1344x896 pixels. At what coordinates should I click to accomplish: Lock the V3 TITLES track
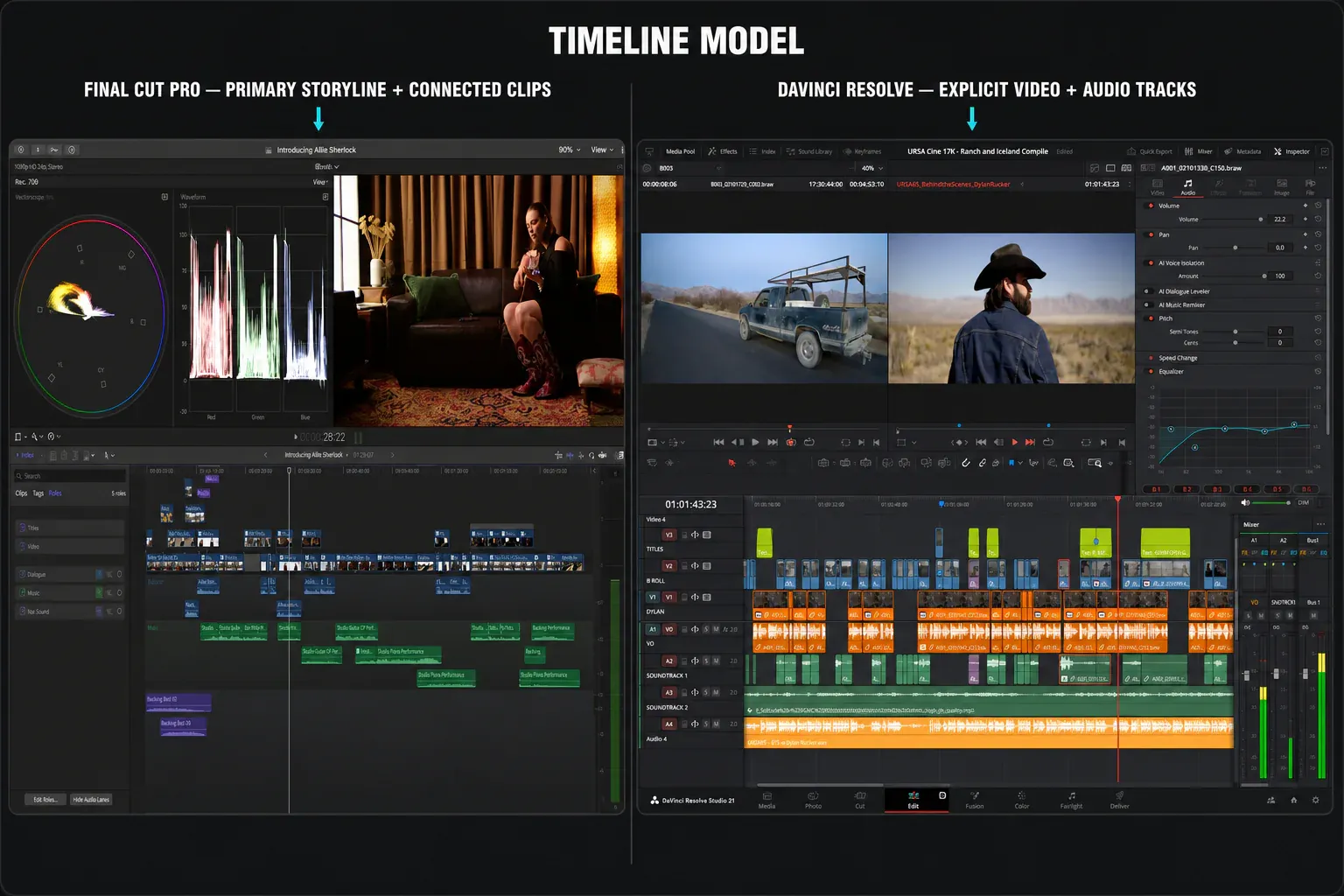click(684, 535)
